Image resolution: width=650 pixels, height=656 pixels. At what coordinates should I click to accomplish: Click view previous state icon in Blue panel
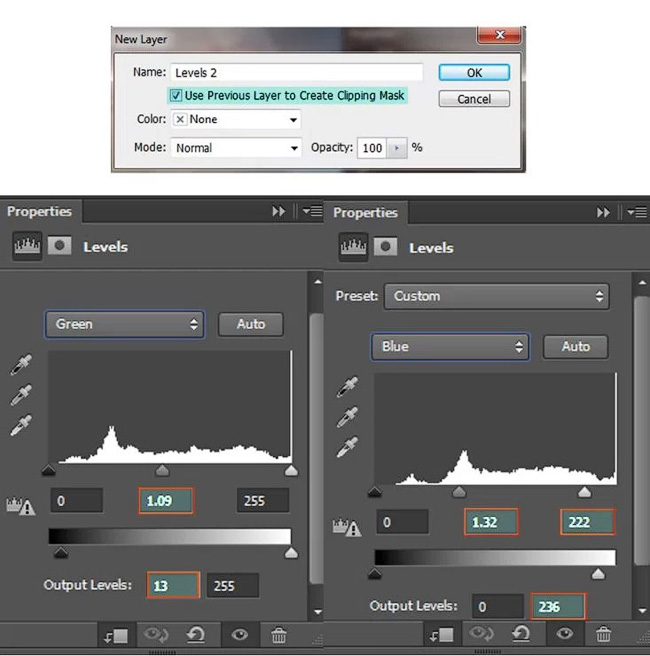(x=481, y=633)
